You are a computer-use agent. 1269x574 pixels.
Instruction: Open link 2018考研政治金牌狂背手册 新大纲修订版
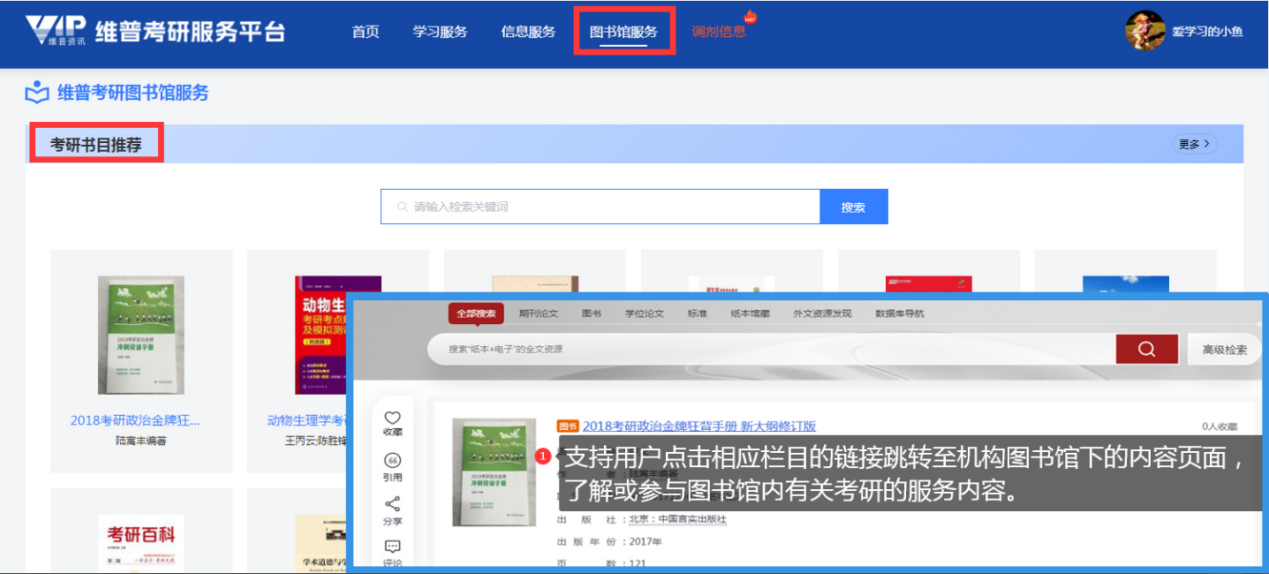(x=699, y=426)
